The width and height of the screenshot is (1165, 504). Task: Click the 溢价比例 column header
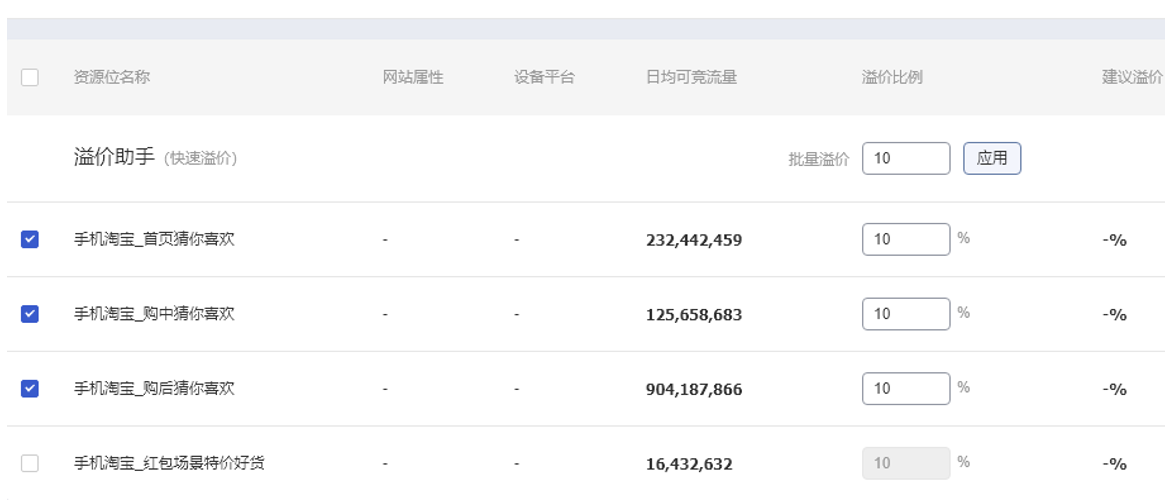coord(892,77)
